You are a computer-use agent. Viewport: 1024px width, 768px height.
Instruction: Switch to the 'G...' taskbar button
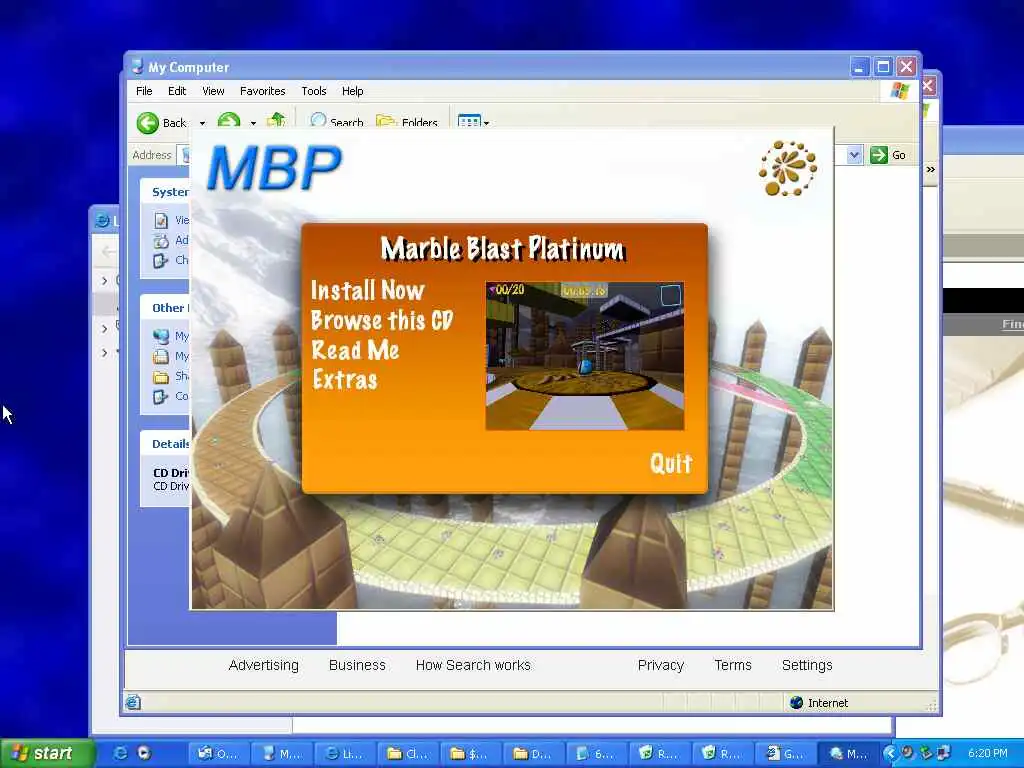click(785, 754)
